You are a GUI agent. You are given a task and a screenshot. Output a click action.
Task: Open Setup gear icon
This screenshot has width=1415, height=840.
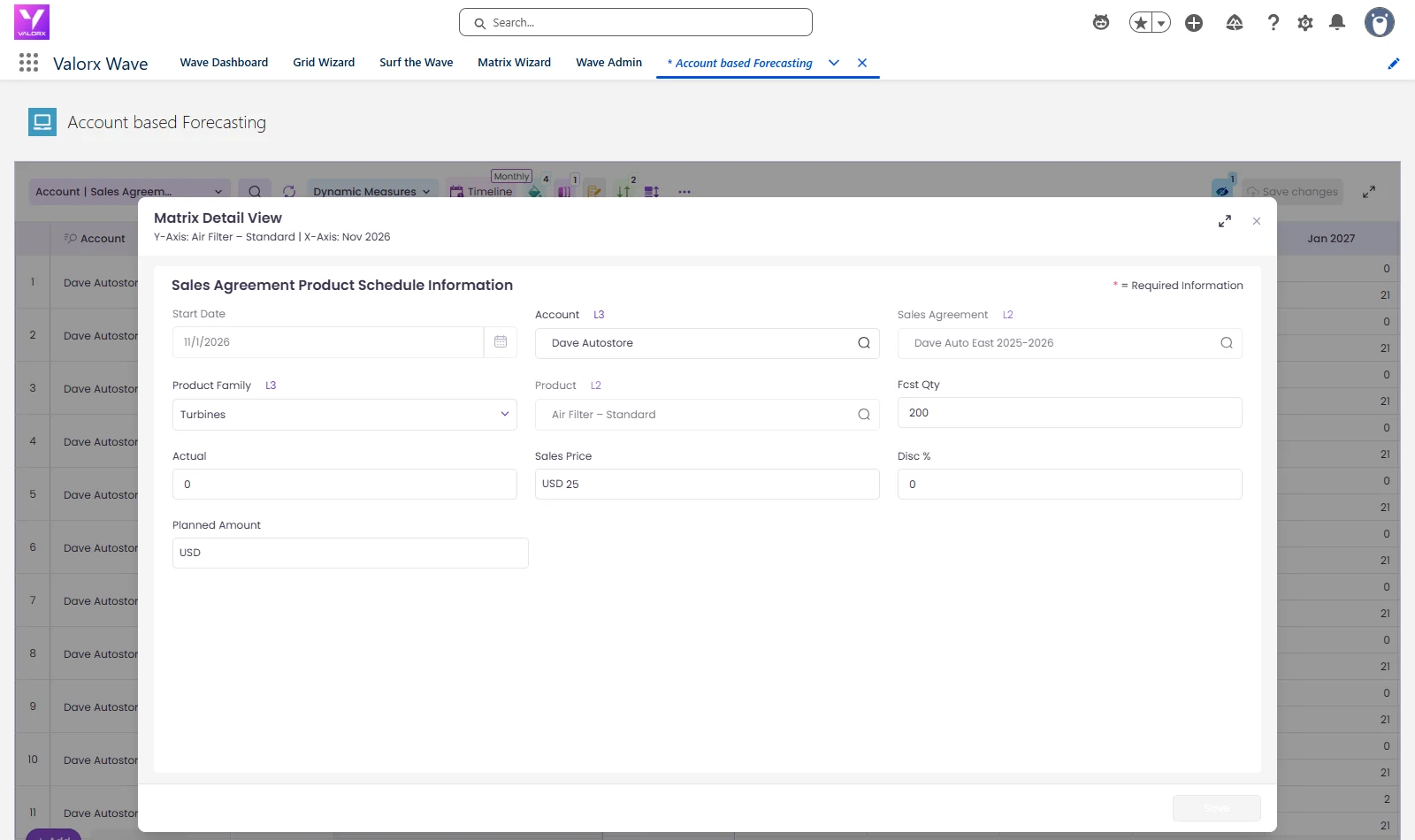tap(1305, 23)
